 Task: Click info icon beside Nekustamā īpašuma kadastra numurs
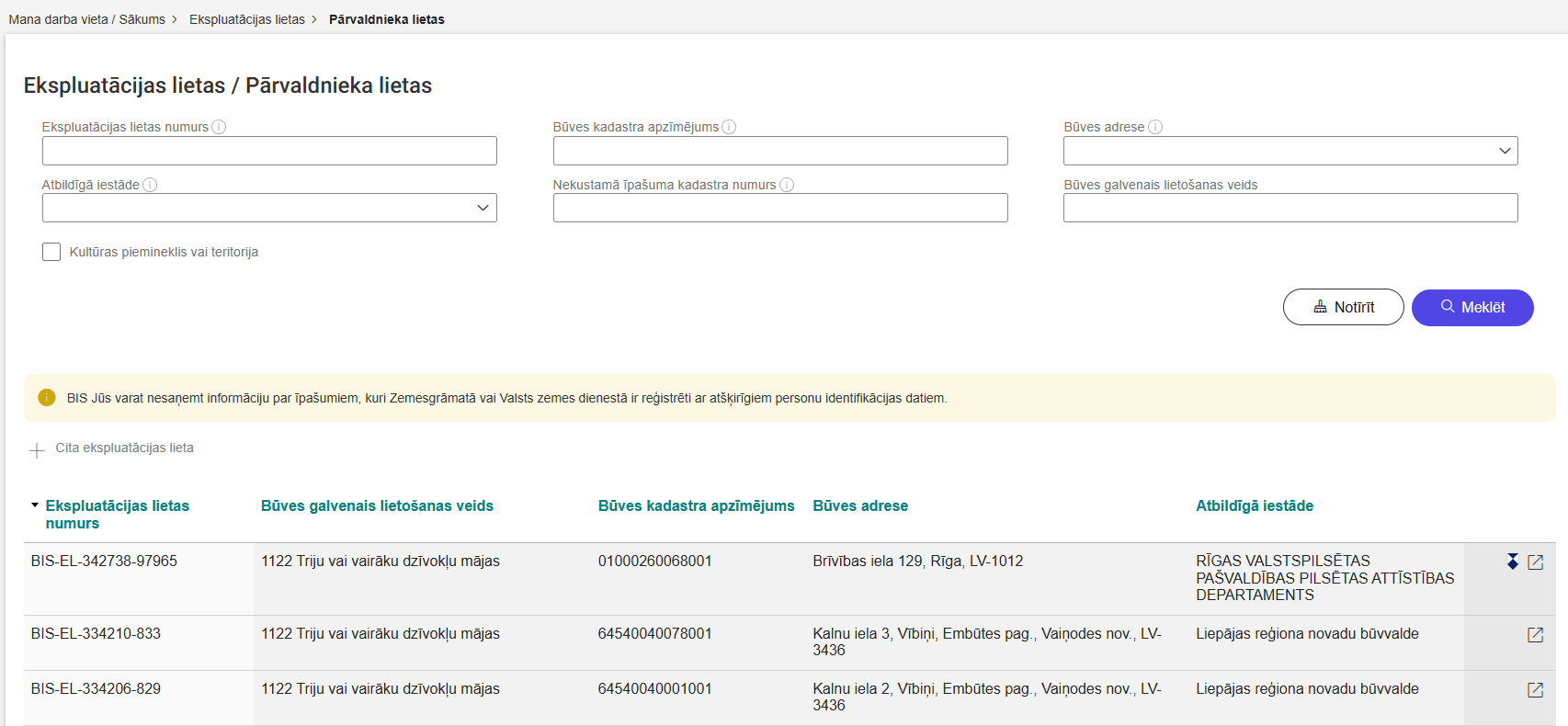point(787,185)
